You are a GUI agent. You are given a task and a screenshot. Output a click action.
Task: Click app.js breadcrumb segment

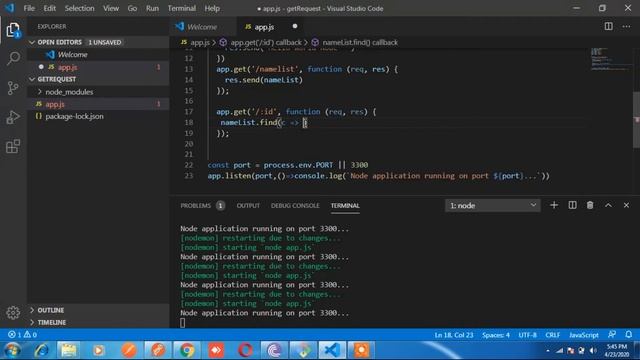196,42
